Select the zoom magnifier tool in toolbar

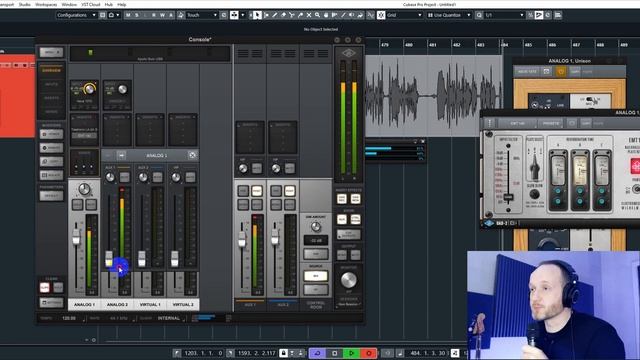coord(317,15)
